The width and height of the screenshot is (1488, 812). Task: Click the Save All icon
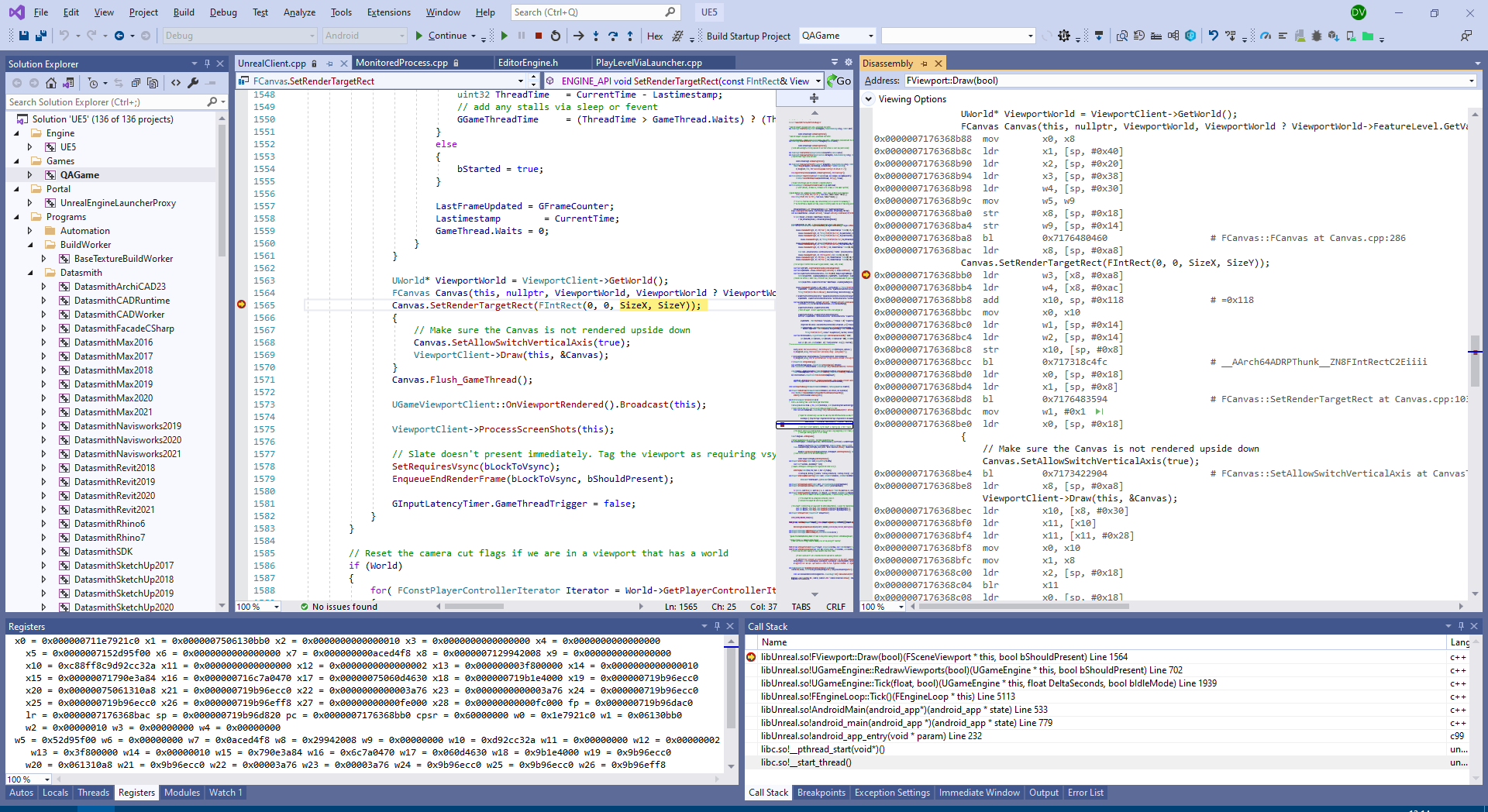[41, 36]
